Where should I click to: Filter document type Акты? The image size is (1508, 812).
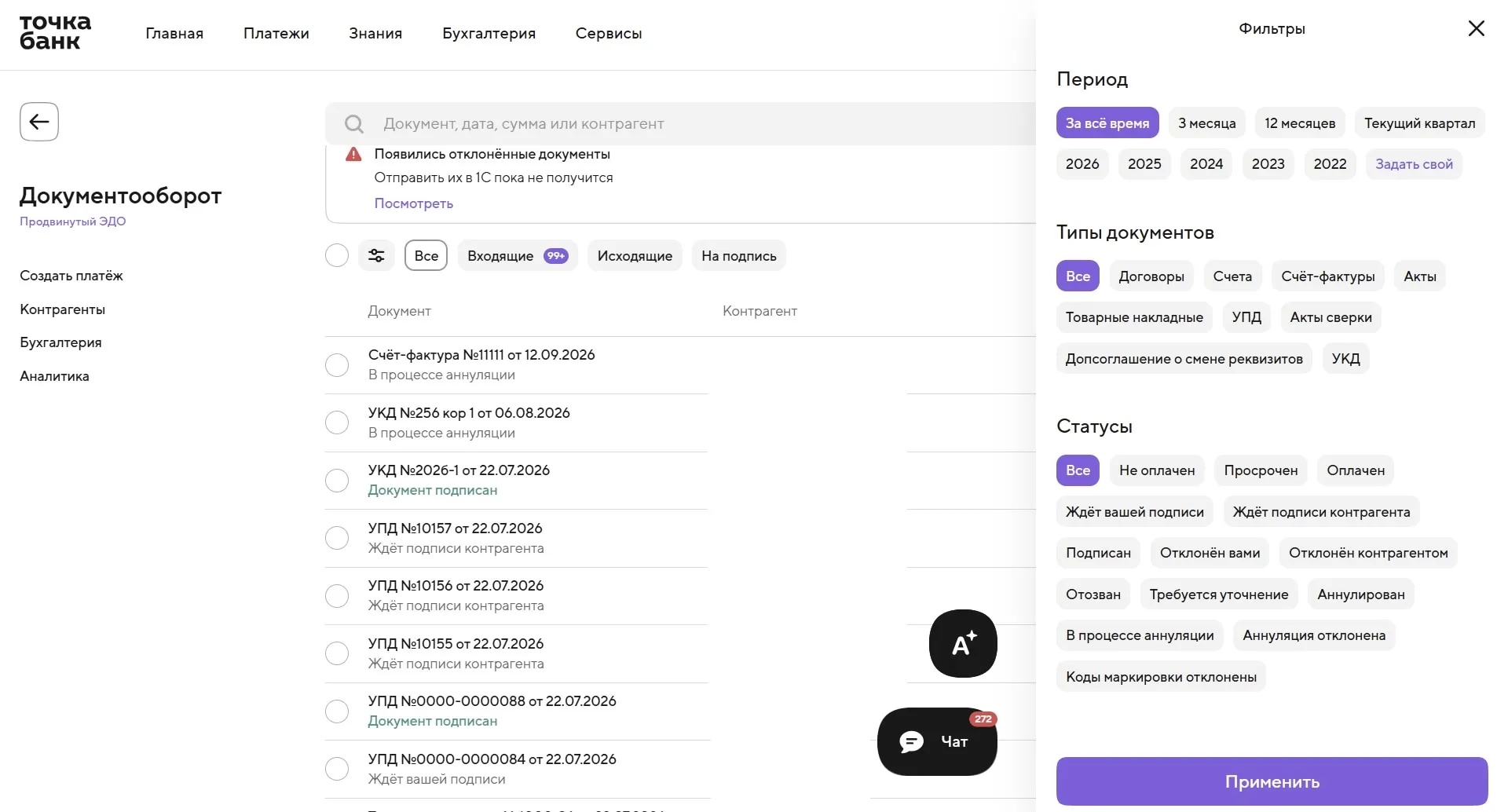pyautogui.click(x=1420, y=276)
